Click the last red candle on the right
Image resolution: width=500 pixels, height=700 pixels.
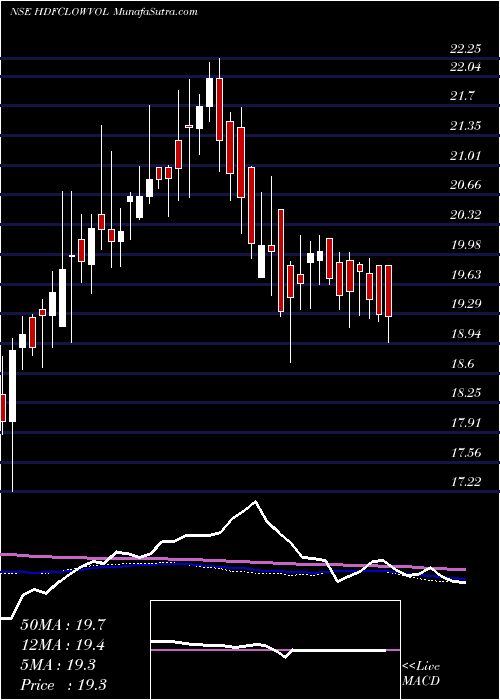tap(388, 291)
